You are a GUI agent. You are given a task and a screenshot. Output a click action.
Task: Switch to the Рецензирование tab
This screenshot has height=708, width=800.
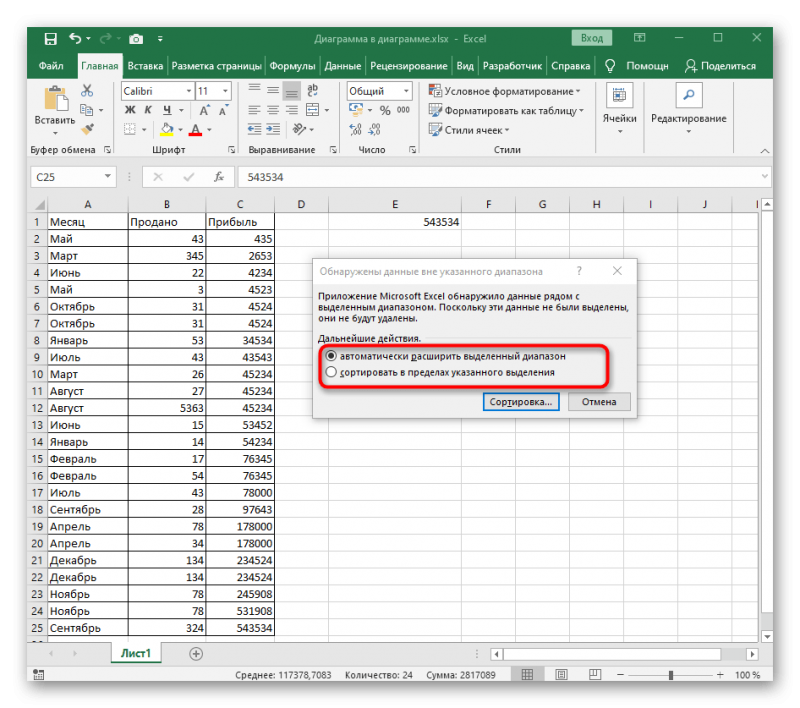click(409, 66)
